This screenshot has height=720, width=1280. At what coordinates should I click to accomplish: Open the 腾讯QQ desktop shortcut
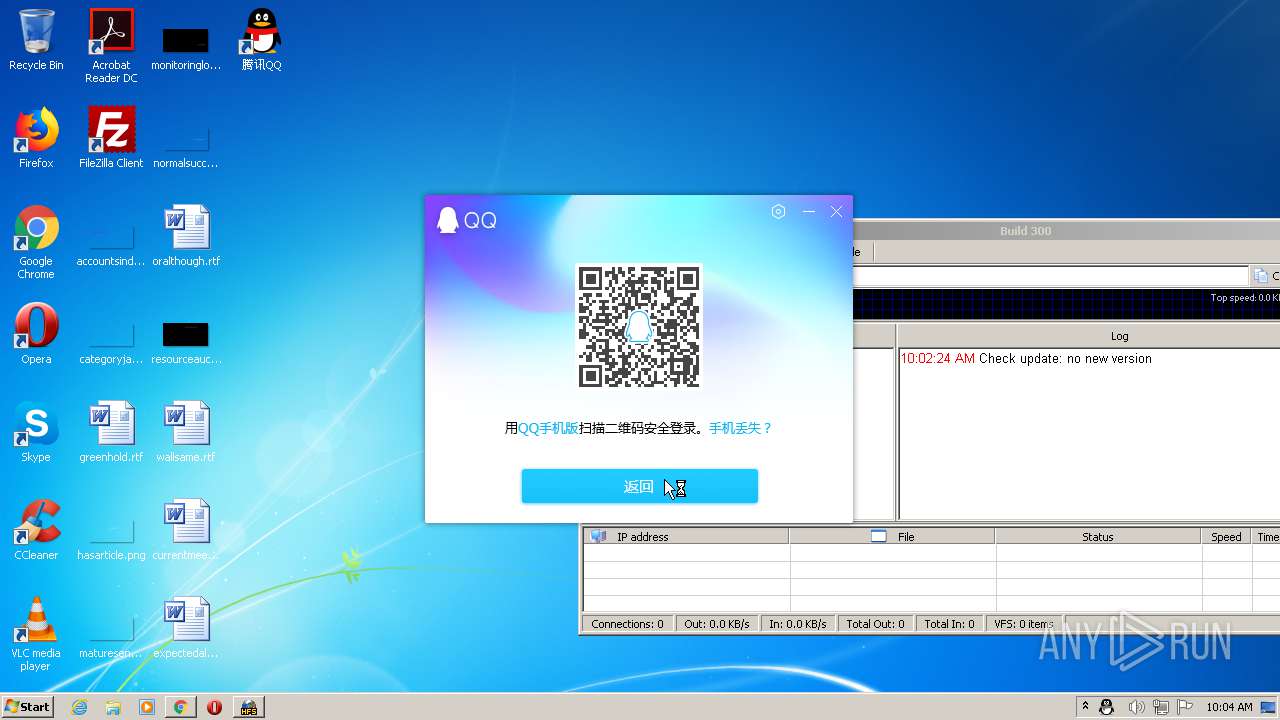coord(261,40)
